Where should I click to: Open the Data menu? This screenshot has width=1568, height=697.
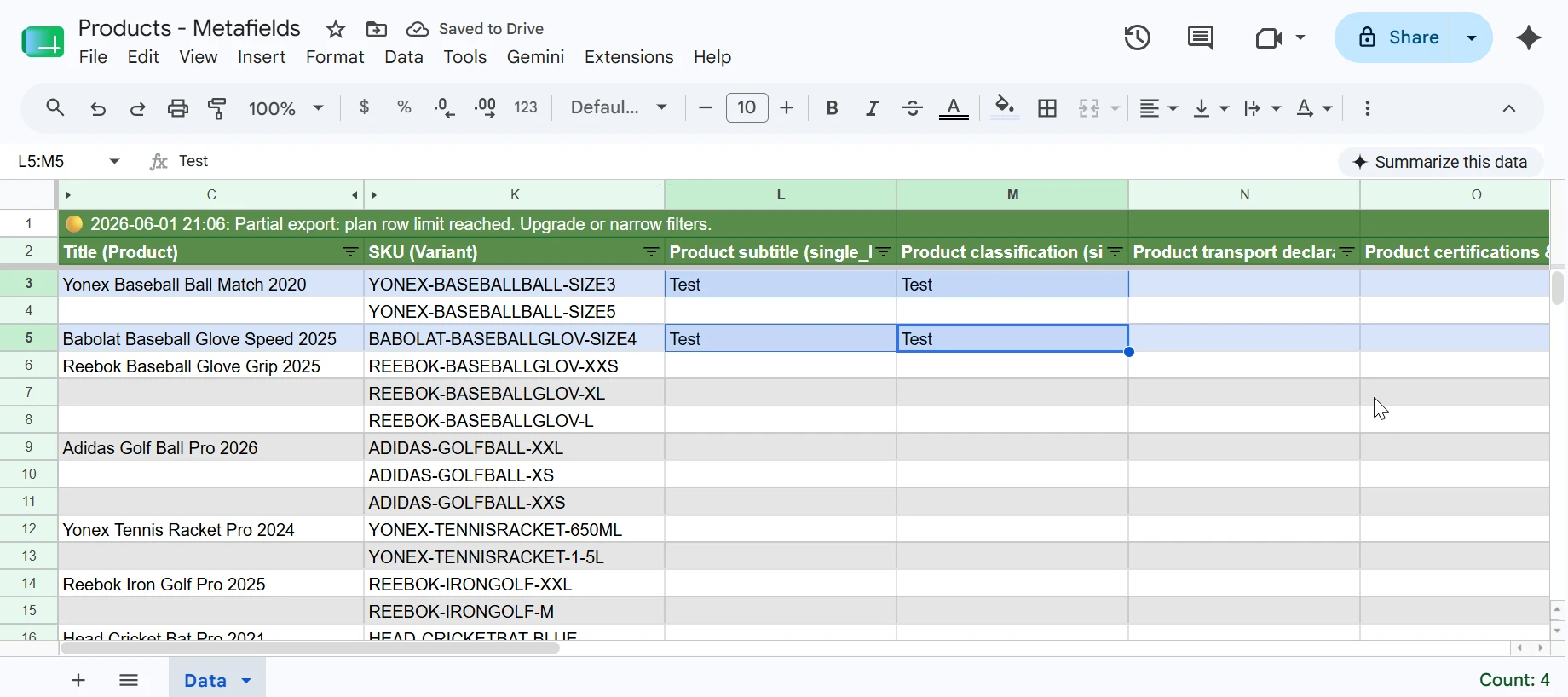pyautogui.click(x=404, y=57)
